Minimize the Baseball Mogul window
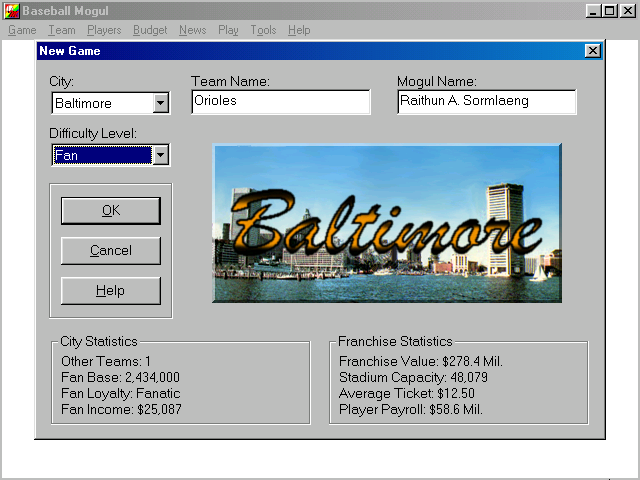The height and width of the screenshot is (480, 640). (593, 11)
